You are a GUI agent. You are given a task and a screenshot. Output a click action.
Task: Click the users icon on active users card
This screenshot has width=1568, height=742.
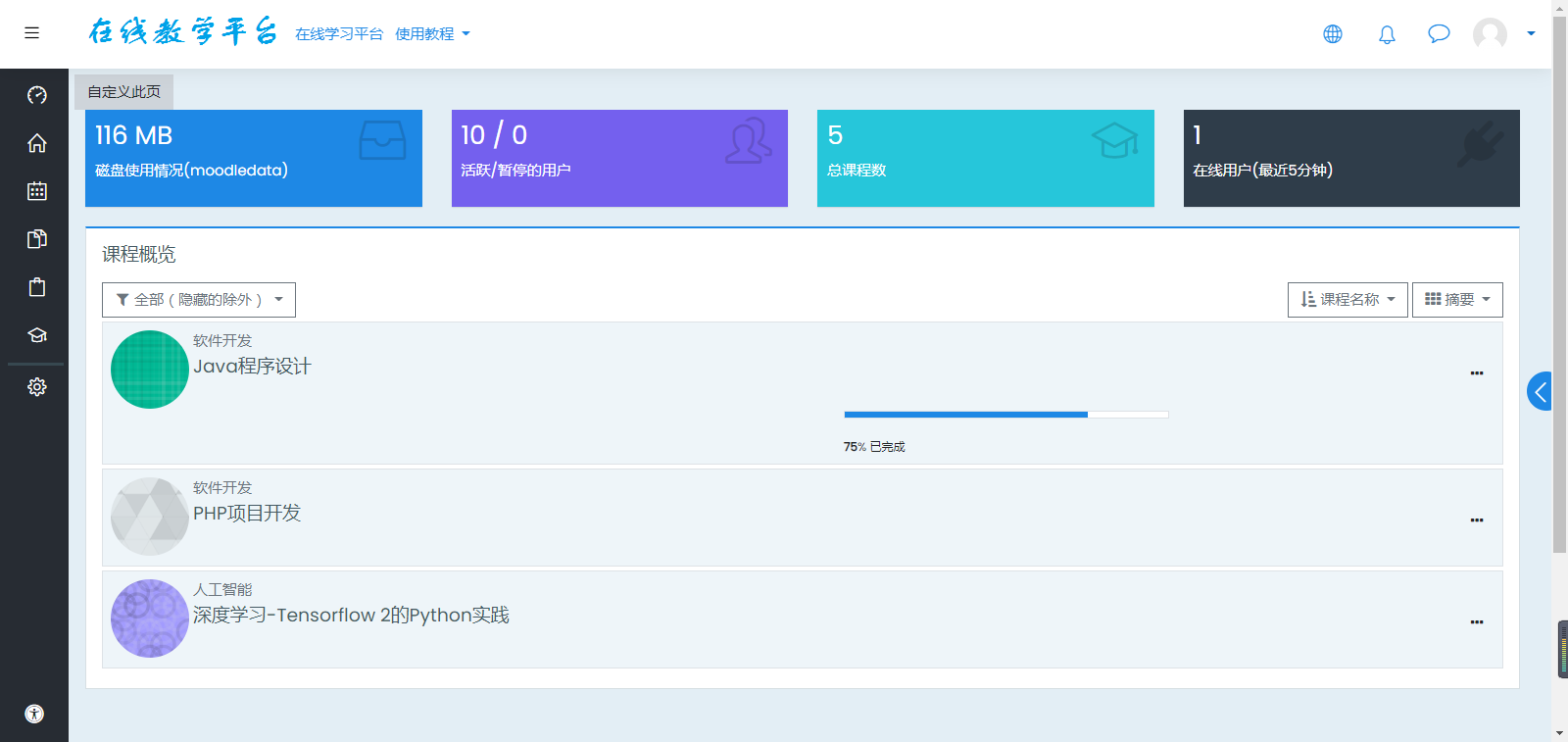749,140
